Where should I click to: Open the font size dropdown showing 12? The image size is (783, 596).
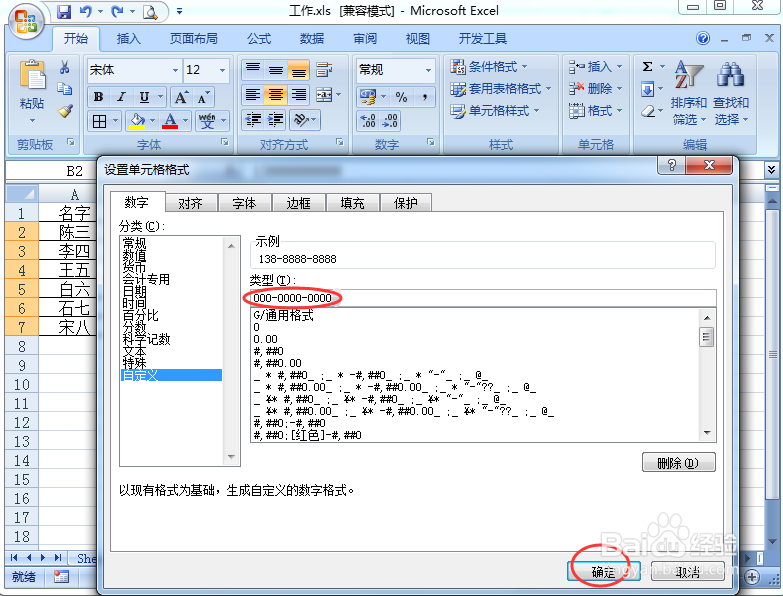(223, 70)
